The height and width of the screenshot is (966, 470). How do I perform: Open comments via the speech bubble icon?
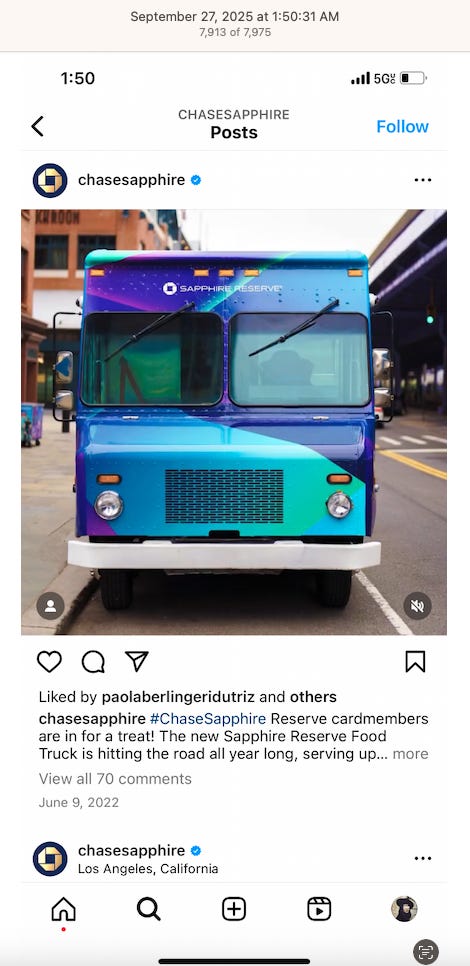[93, 662]
